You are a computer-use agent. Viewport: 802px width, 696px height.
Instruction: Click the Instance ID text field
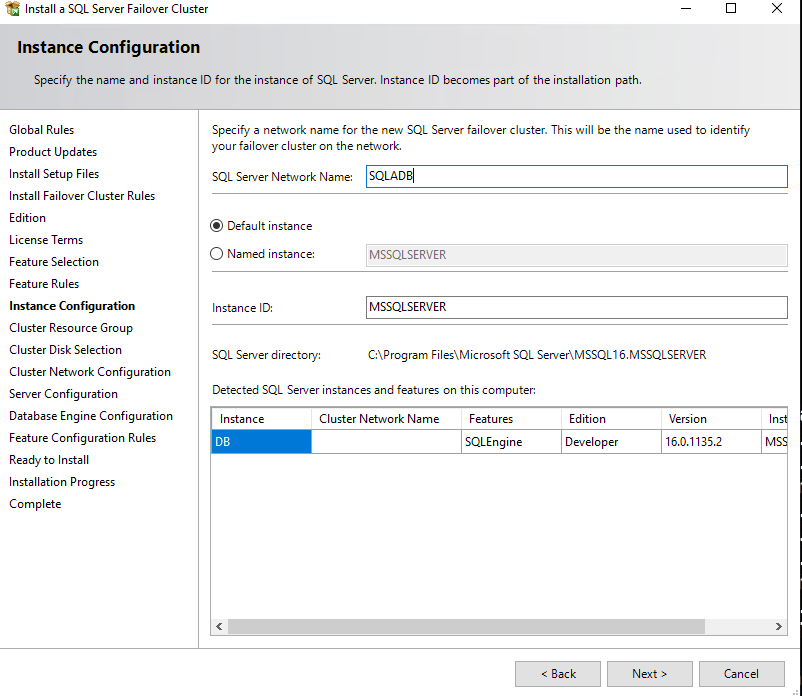click(576, 307)
